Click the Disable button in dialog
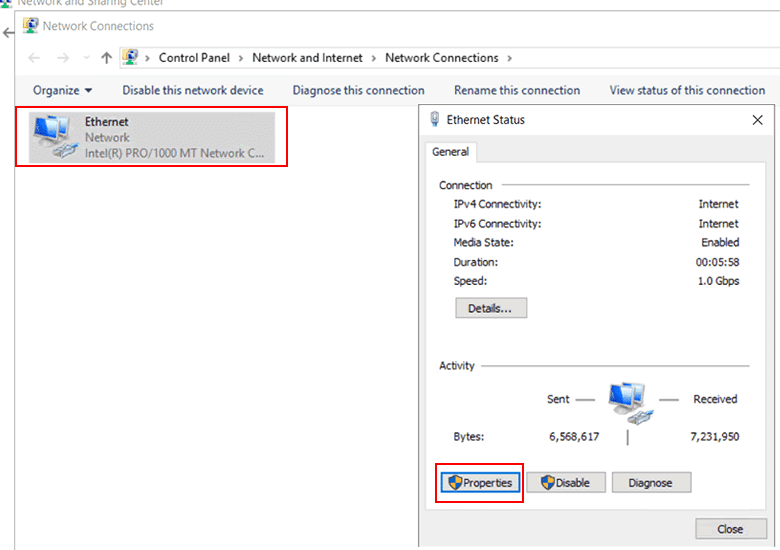Screen dimensions: 780x550 pyautogui.click(x=566, y=482)
